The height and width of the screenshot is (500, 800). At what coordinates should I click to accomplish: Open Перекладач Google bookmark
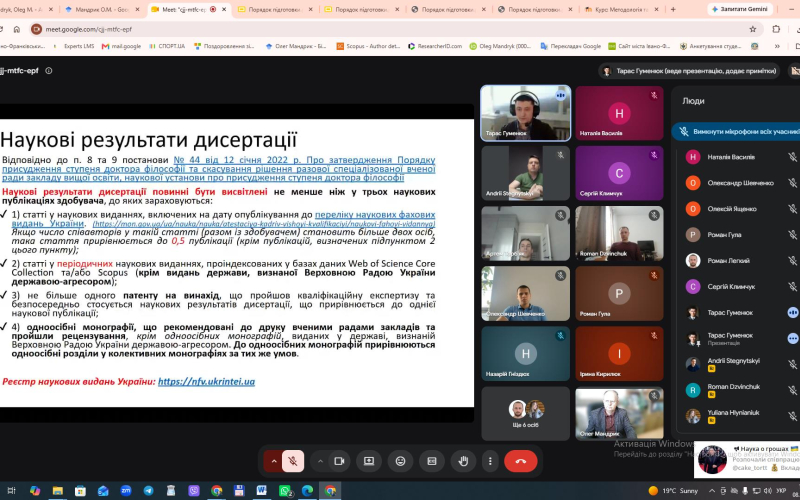coord(570,46)
